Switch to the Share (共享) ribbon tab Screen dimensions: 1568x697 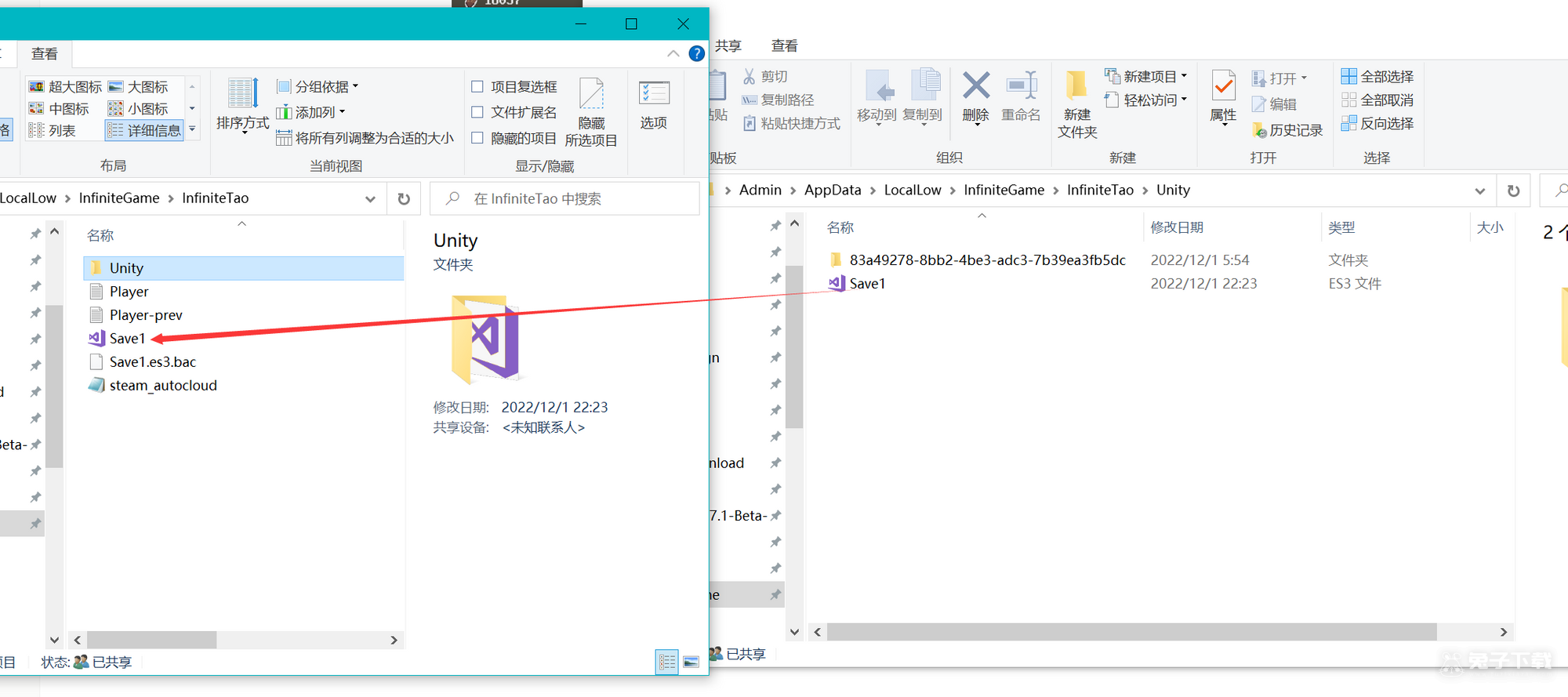(728, 45)
